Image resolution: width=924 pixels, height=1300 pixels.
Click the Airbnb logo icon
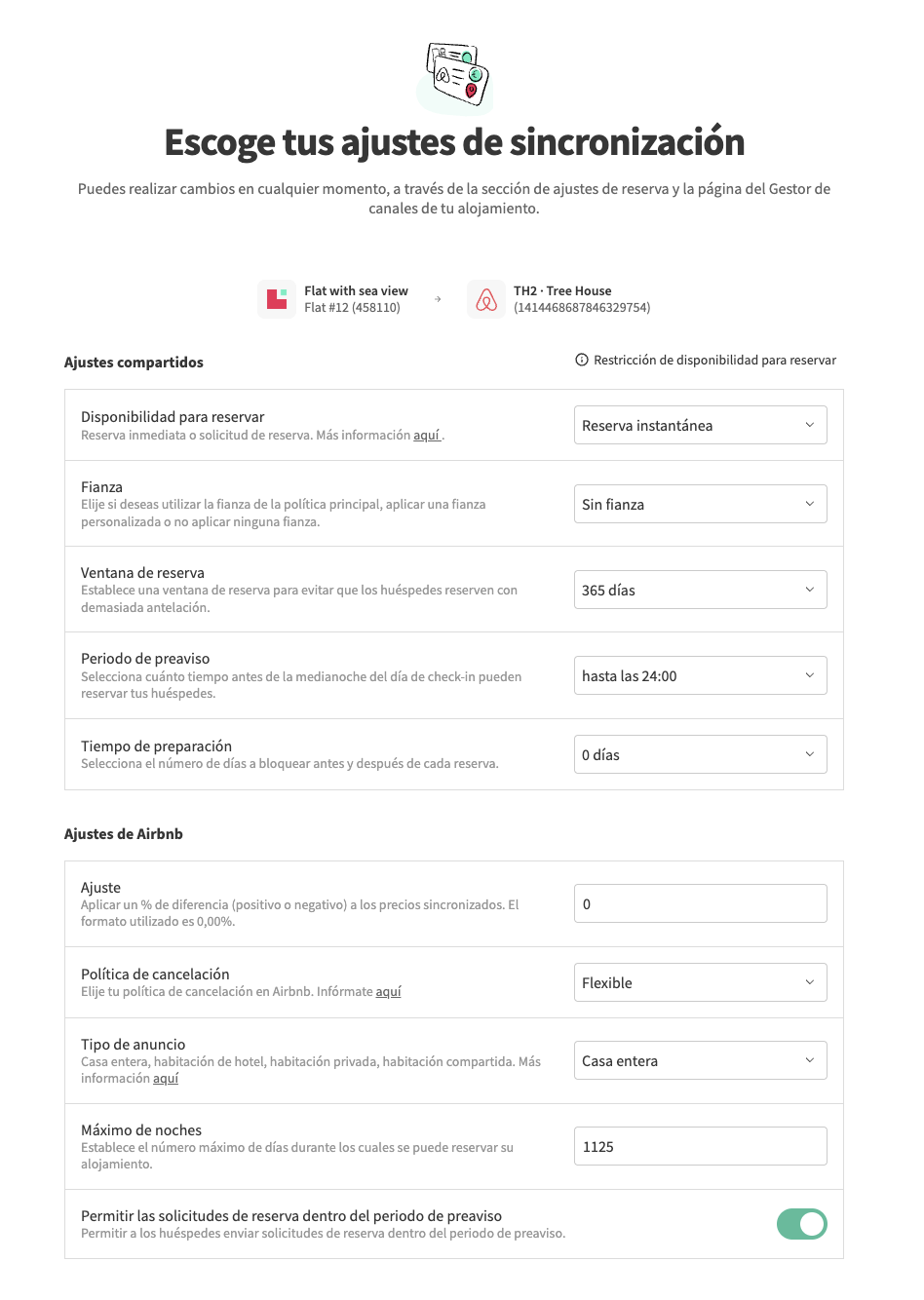(x=485, y=299)
